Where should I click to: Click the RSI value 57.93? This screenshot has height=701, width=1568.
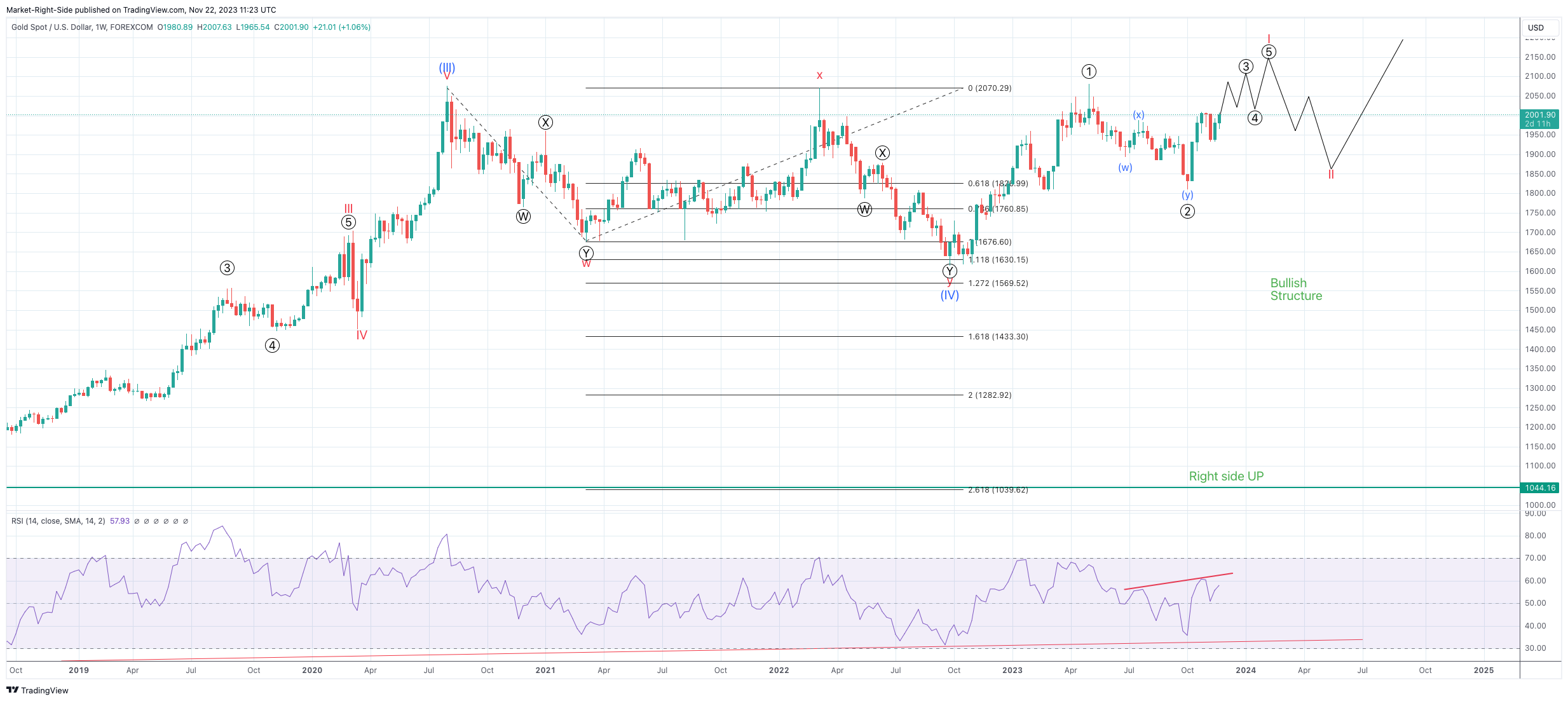119,521
